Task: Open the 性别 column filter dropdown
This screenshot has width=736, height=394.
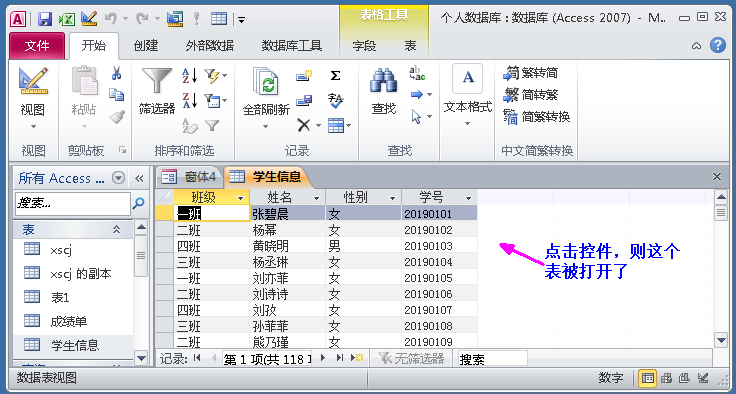Action: [x=392, y=198]
